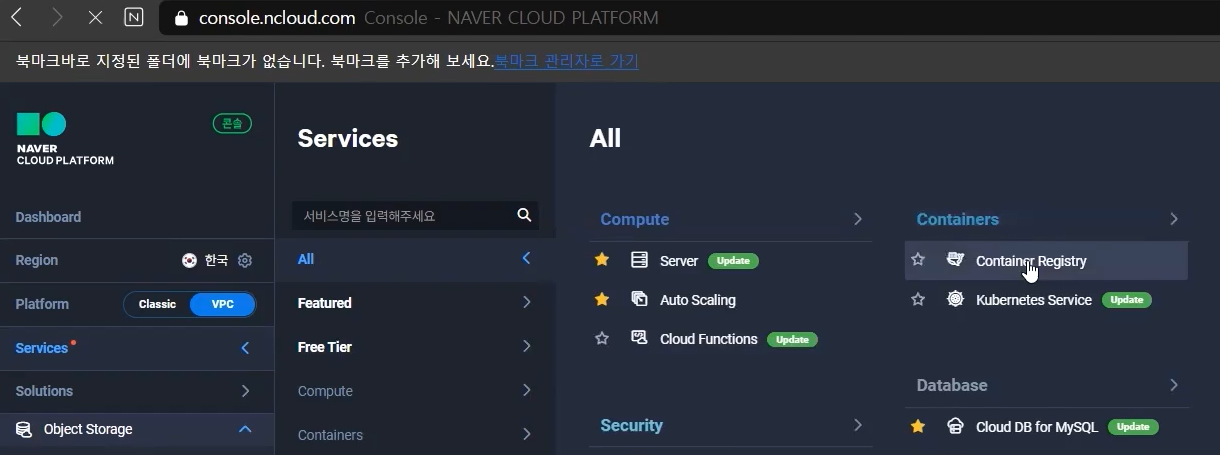Expand the Database section chevron
1220x455 pixels.
click(x=1173, y=385)
